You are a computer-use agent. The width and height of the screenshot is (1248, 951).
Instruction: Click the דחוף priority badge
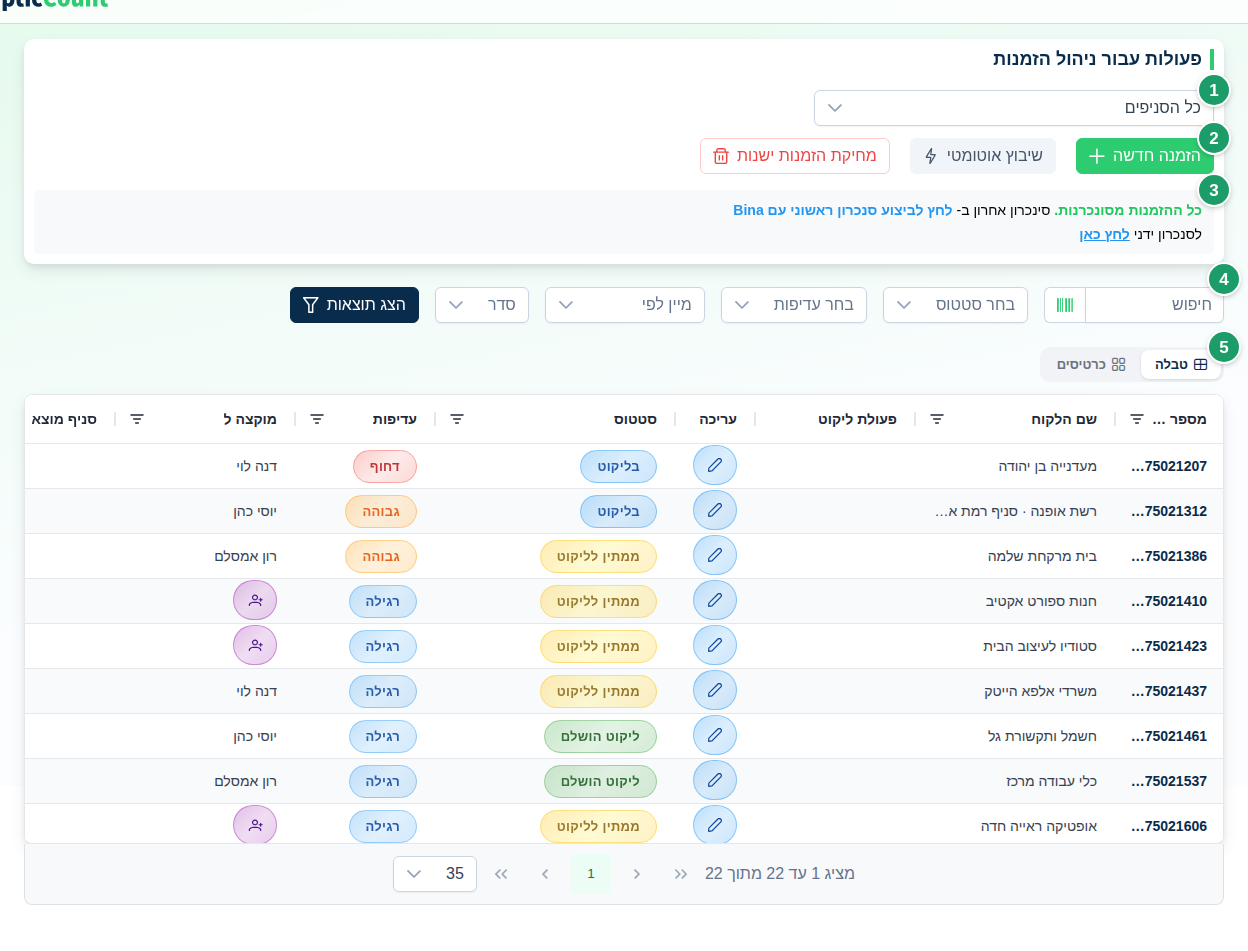[x=385, y=466]
